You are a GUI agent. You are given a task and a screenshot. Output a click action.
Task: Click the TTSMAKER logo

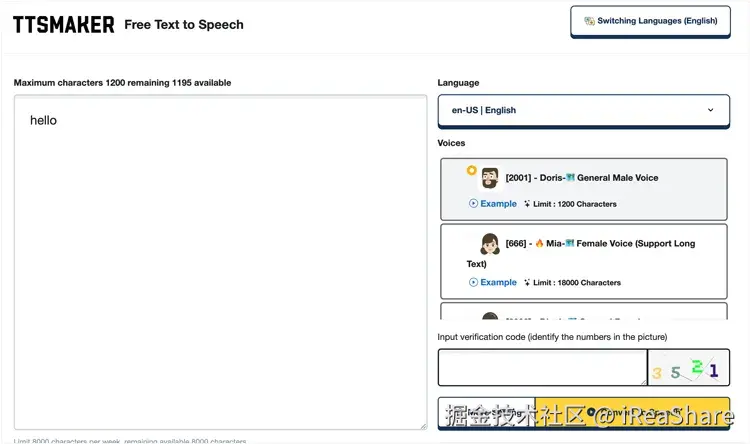[64, 25]
